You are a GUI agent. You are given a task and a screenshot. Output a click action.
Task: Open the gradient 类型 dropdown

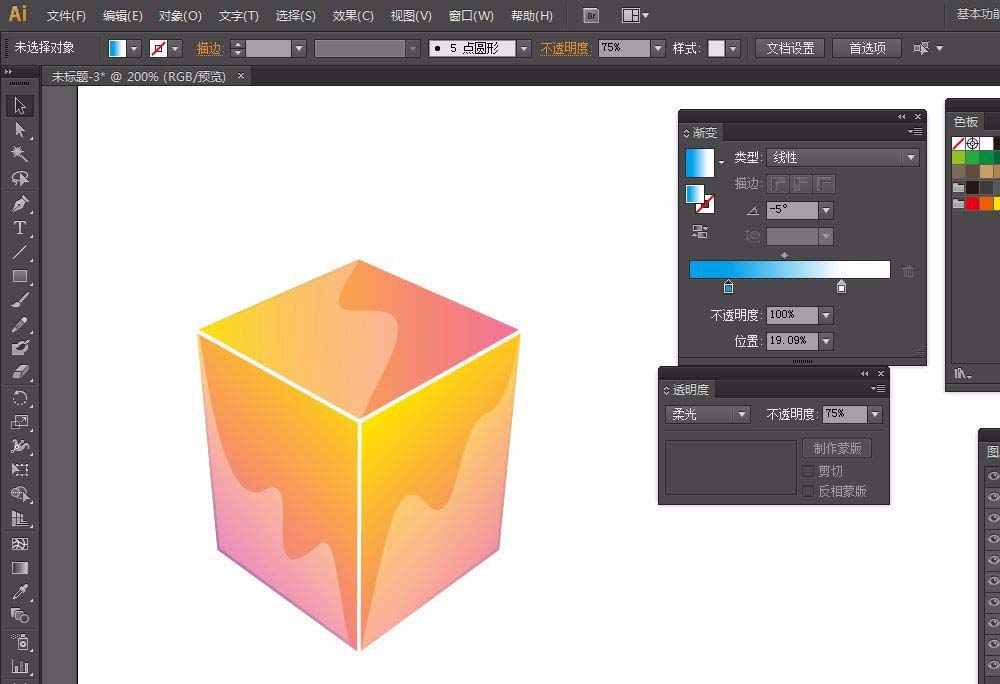[841, 158]
